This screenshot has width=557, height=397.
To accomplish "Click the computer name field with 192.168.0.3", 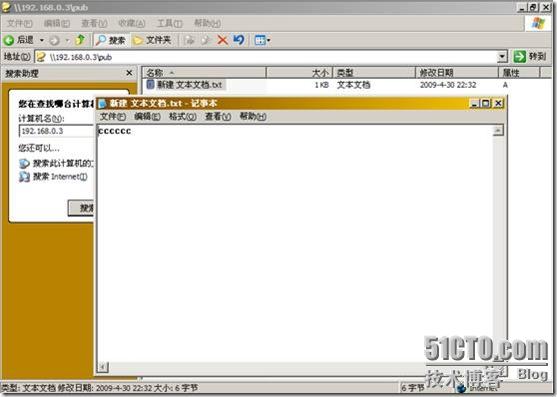I will tap(57, 131).
